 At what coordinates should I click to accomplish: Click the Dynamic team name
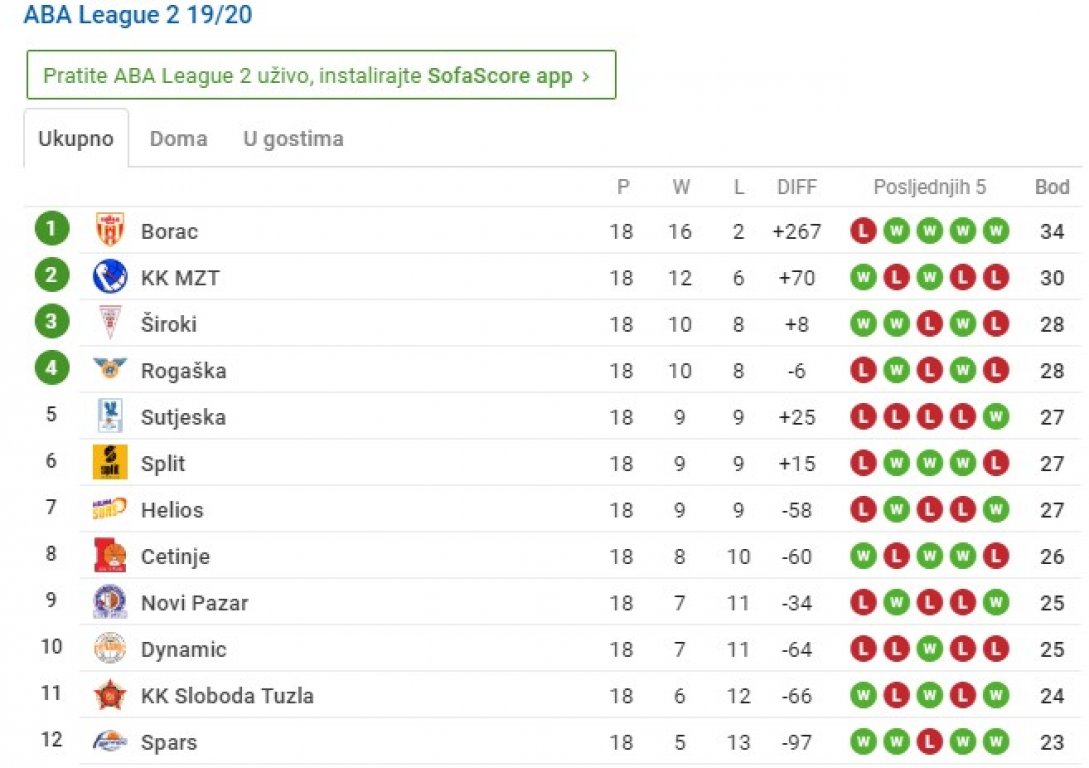click(183, 649)
